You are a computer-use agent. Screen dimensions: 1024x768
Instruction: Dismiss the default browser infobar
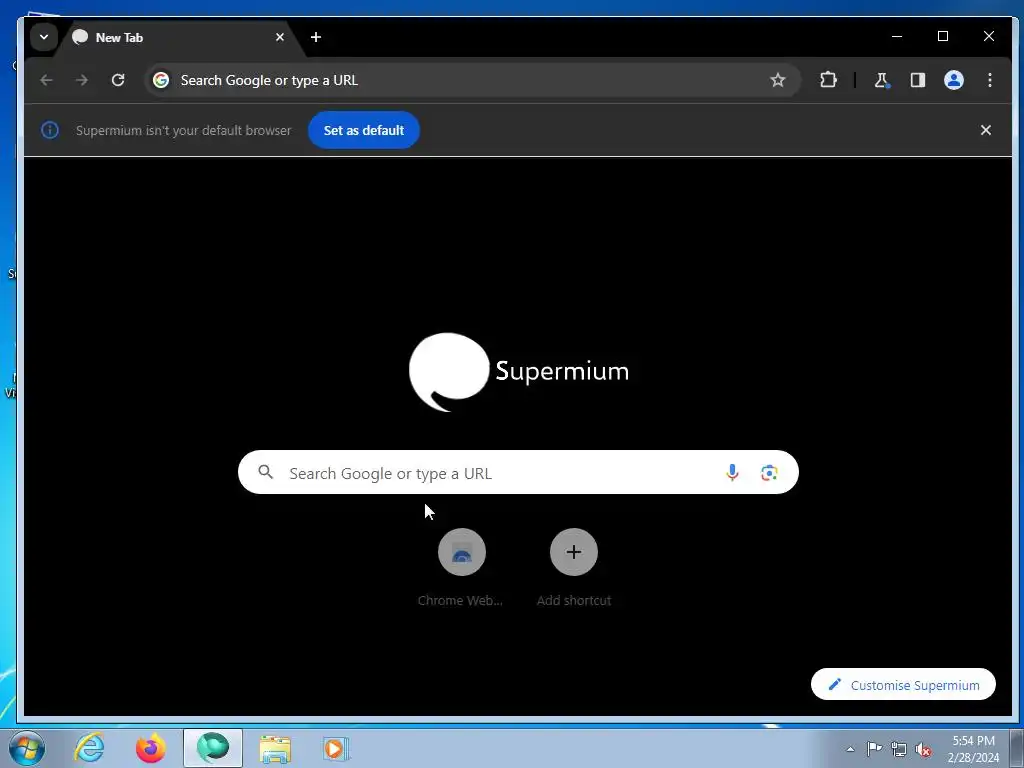tap(985, 130)
